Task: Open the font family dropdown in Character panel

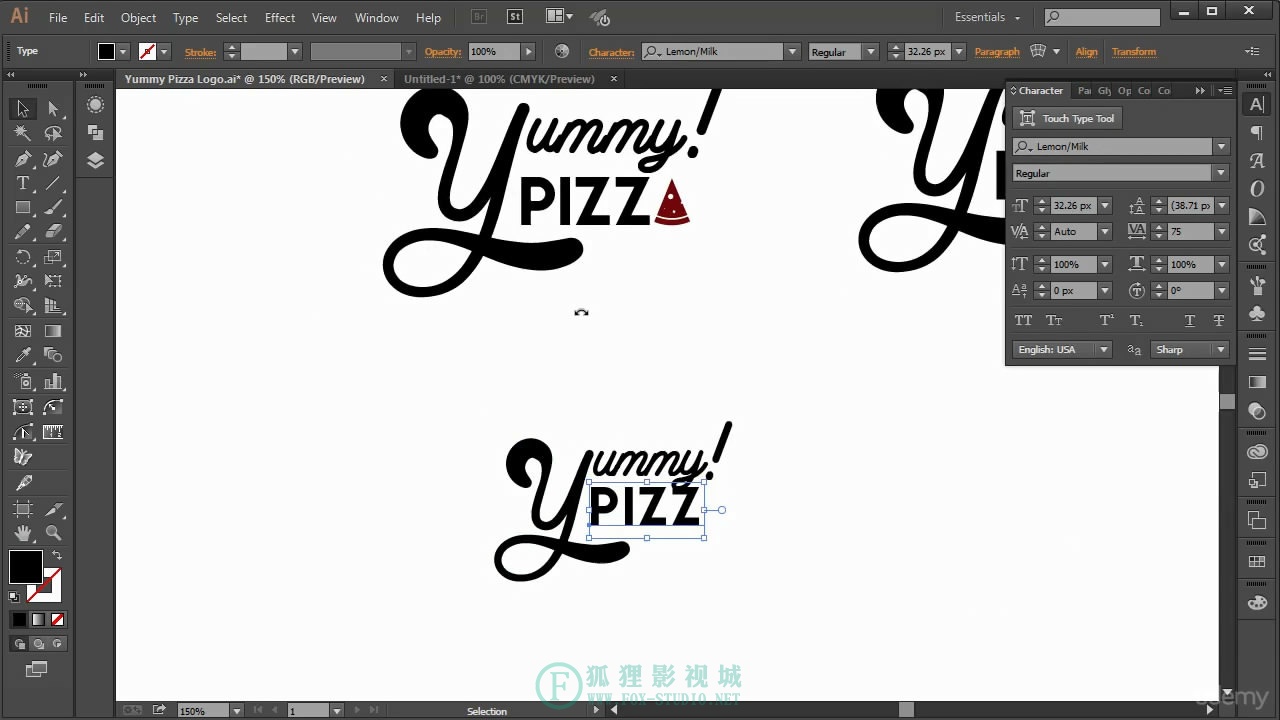Action: pos(1221,147)
